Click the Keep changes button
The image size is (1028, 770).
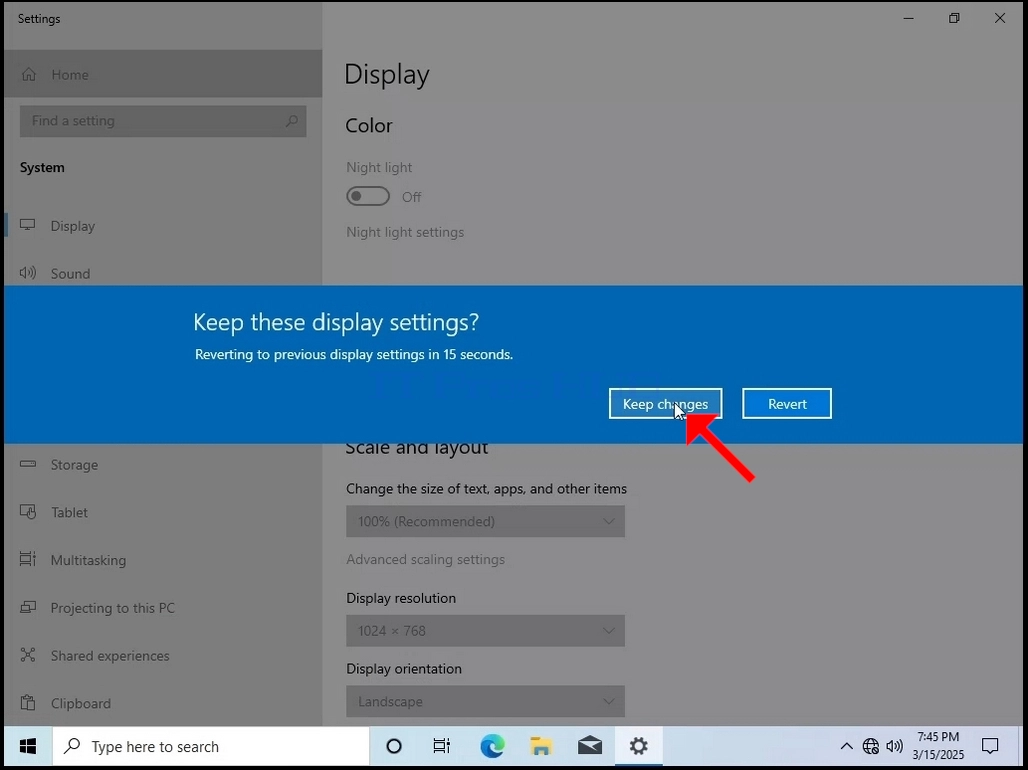665,403
